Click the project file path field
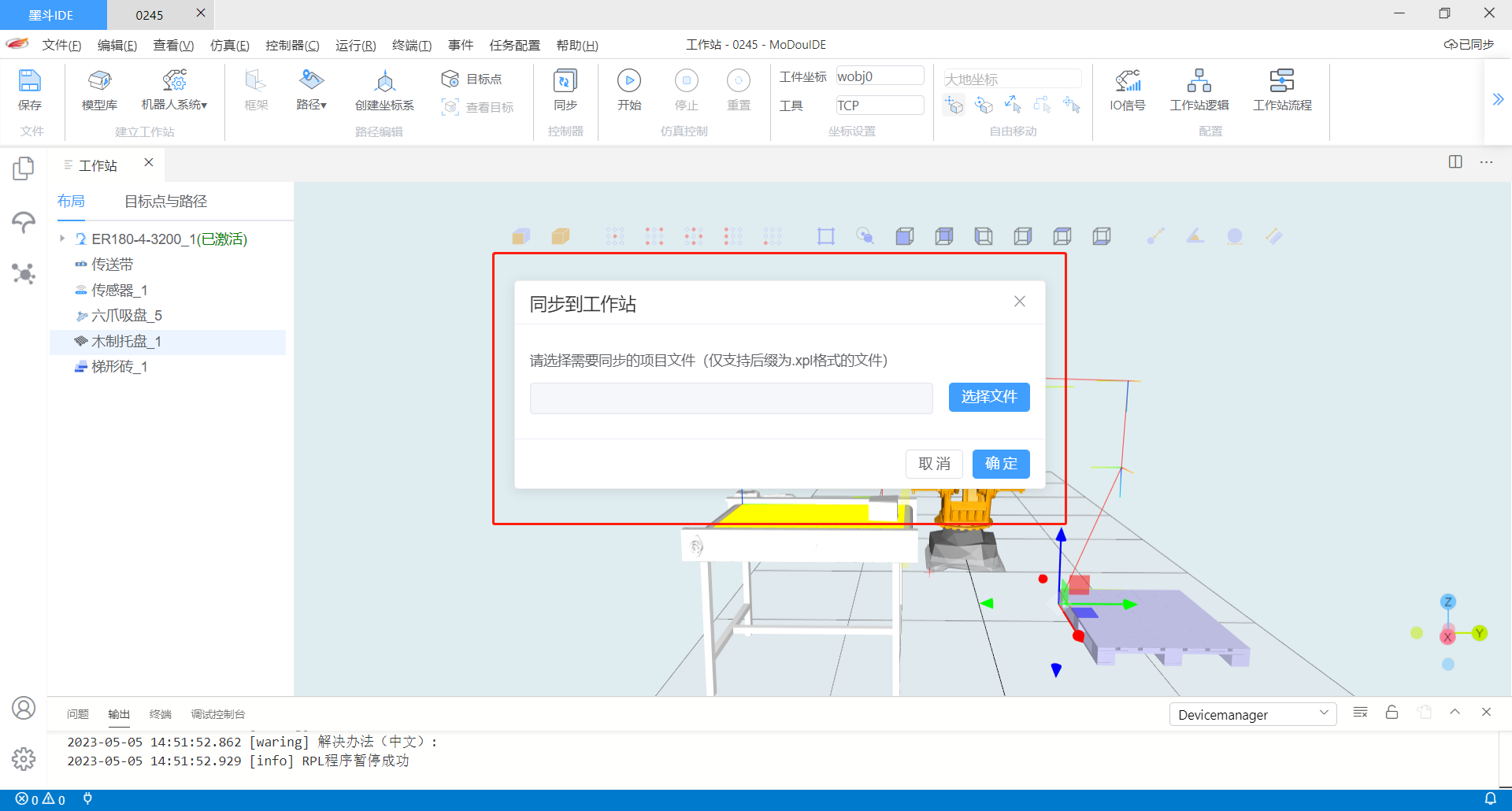The width and height of the screenshot is (1512, 811). click(x=731, y=398)
